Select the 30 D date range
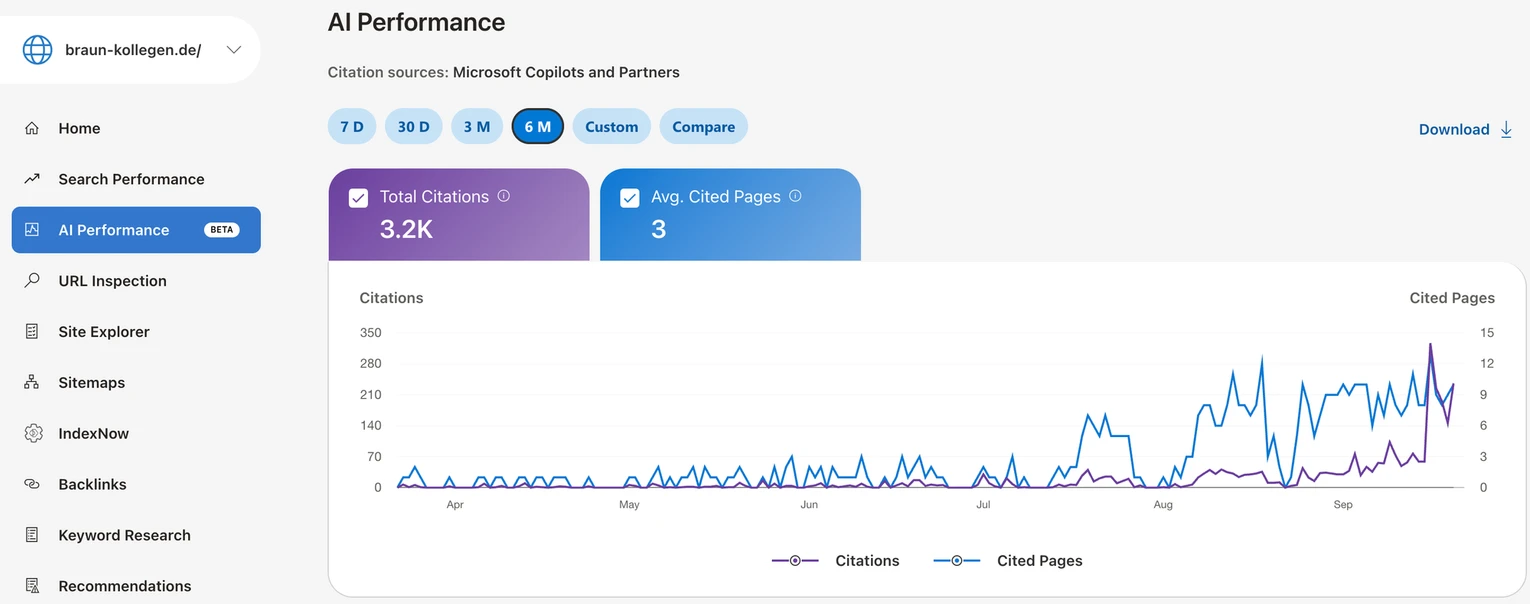This screenshot has height=604, width=1530. pos(413,127)
